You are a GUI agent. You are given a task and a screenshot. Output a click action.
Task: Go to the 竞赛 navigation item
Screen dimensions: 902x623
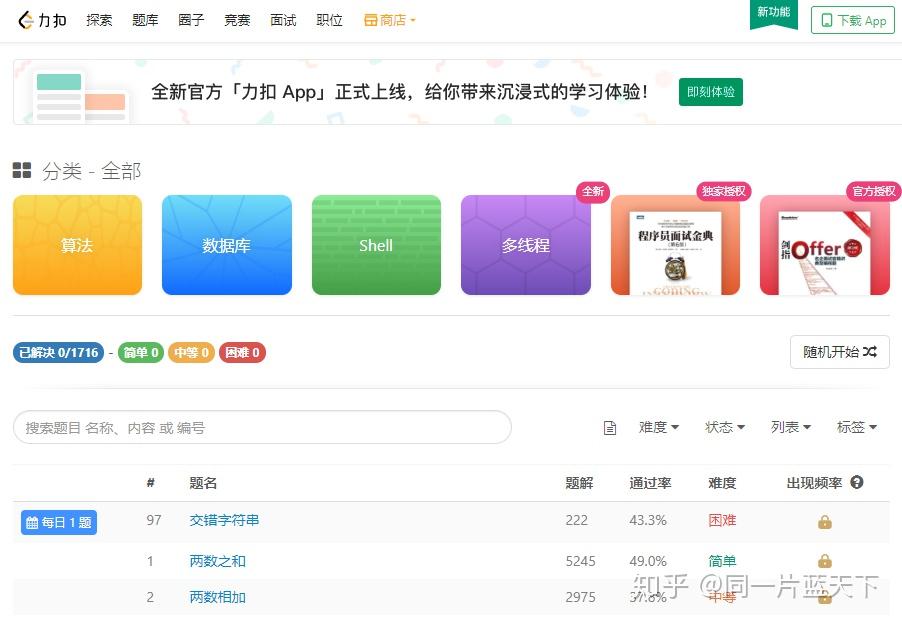click(x=237, y=20)
